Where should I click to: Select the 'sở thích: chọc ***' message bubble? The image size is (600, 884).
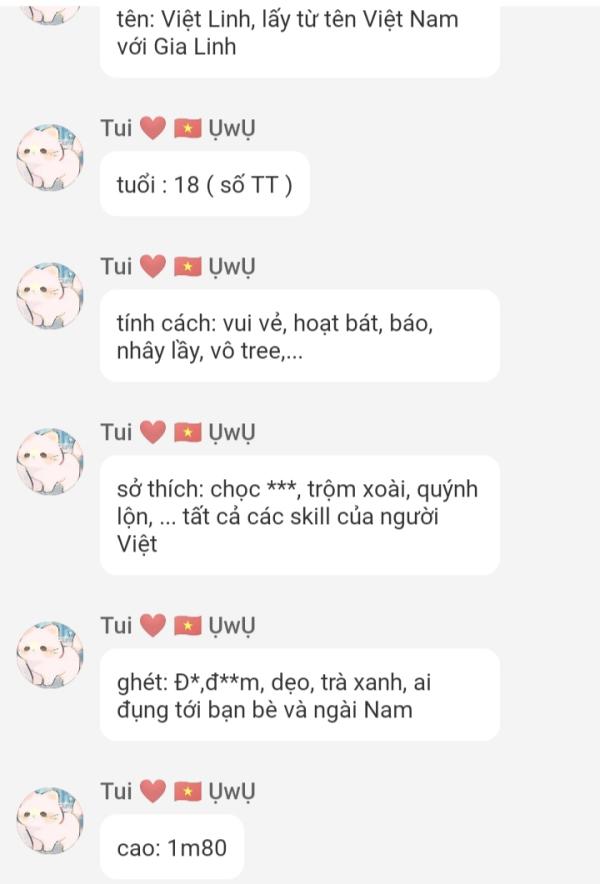(x=299, y=515)
